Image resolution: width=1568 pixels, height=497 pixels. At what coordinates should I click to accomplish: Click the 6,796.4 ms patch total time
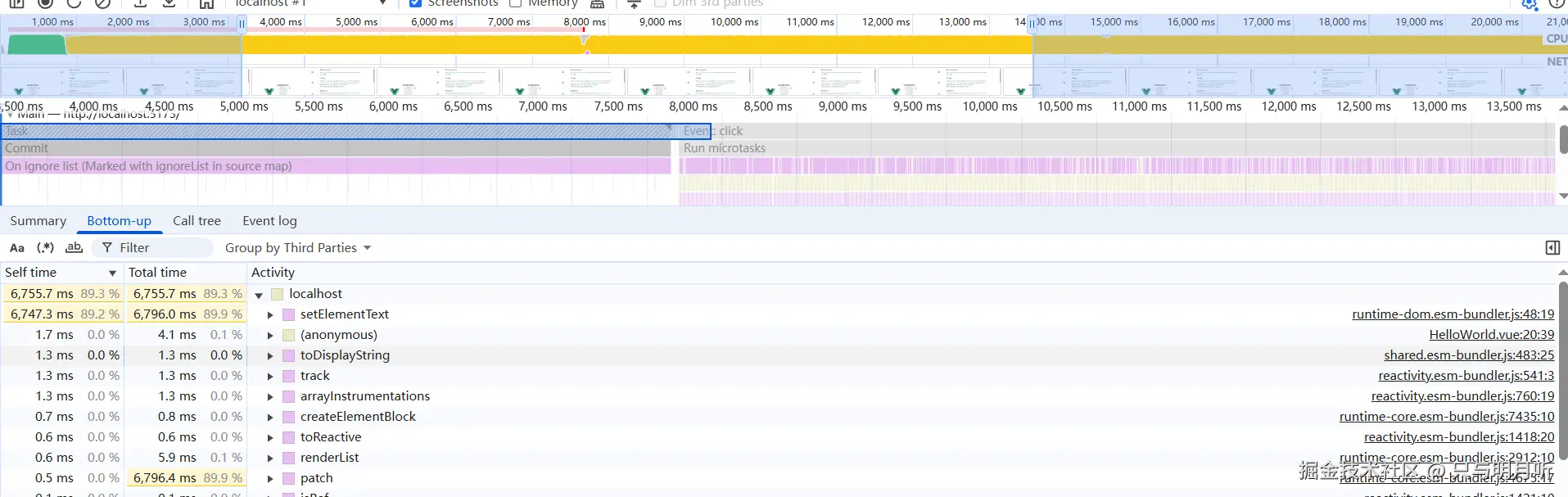tap(185, 477)
